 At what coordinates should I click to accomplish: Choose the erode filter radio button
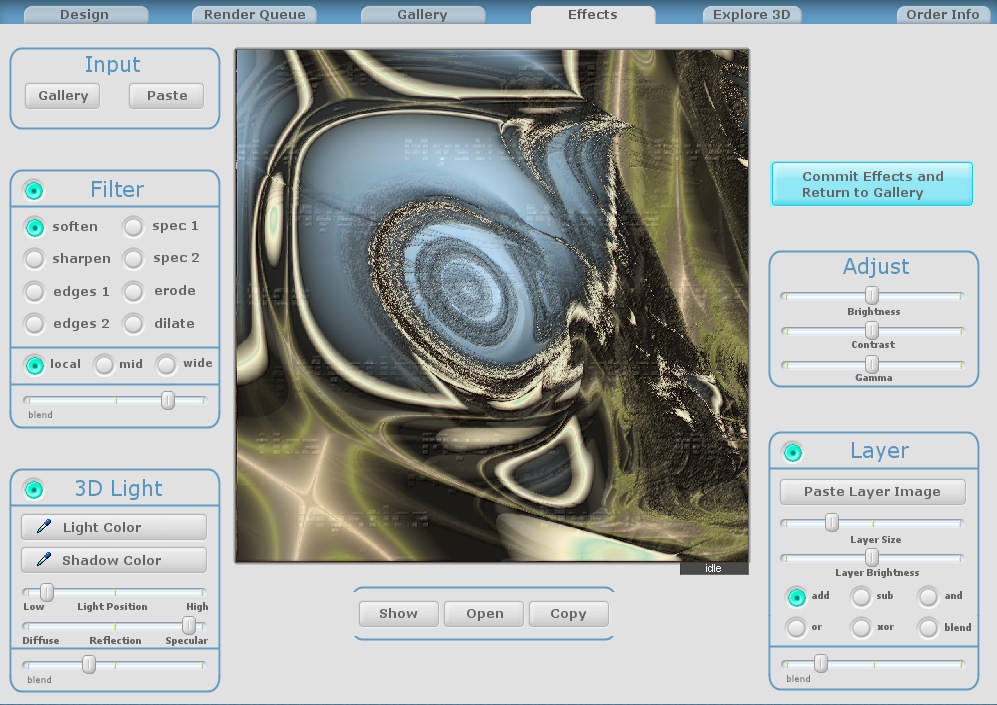click(x=134, y=292)
